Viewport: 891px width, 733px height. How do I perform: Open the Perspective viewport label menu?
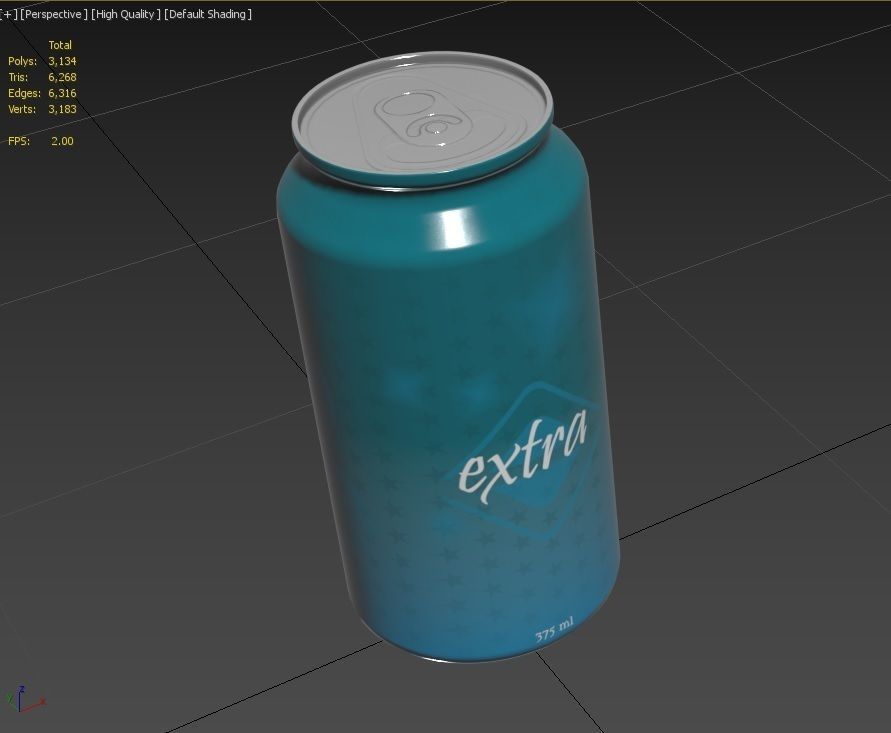click(x=54, y=14)
